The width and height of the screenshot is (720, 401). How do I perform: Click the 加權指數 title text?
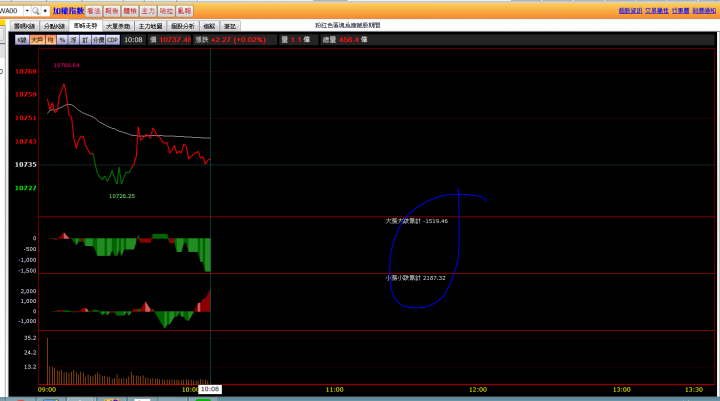pos(68,11)
